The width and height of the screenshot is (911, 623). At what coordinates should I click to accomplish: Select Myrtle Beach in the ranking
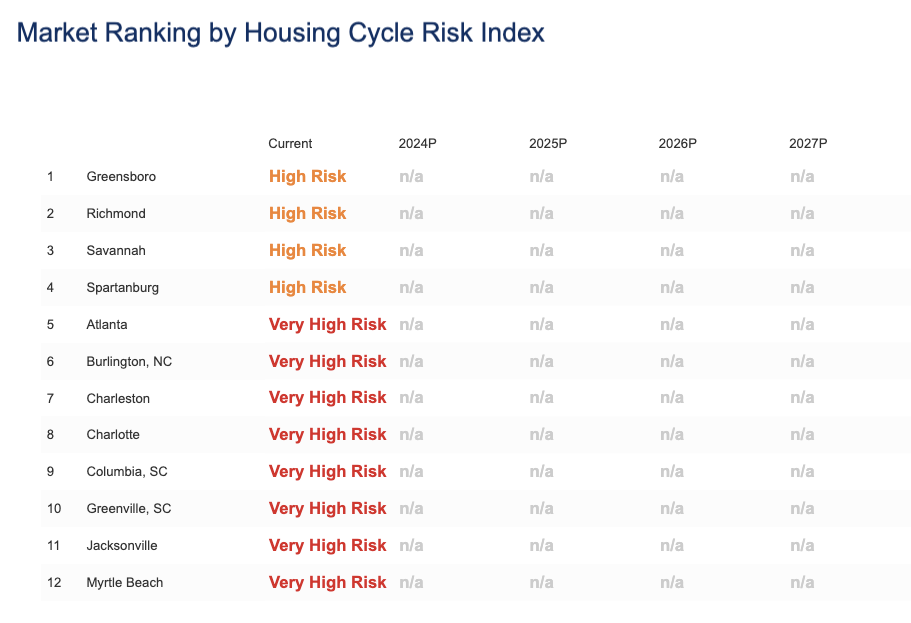(x=125, y=583)
